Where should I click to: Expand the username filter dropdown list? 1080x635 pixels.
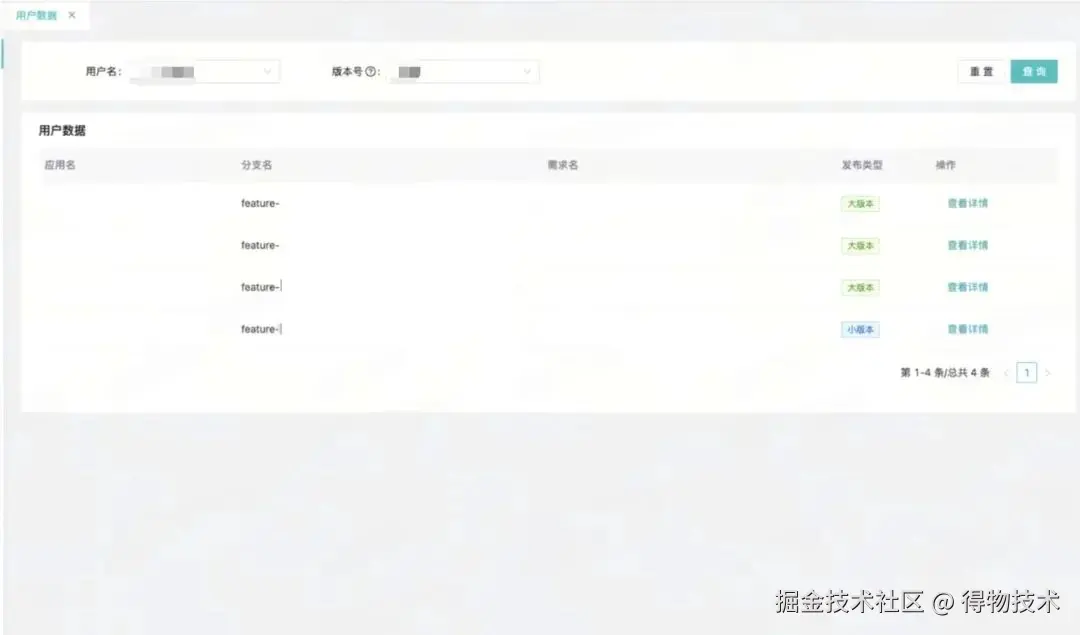click(x=267, y=71)
